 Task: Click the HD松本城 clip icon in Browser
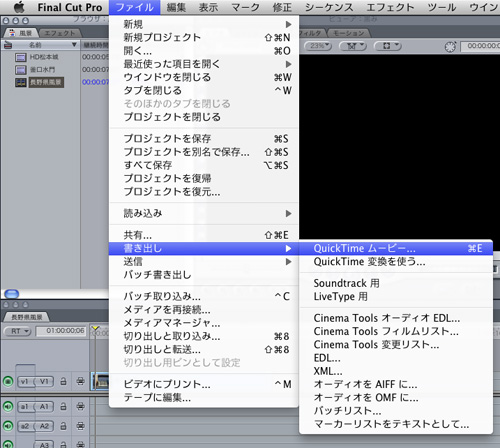click(21, 57)
